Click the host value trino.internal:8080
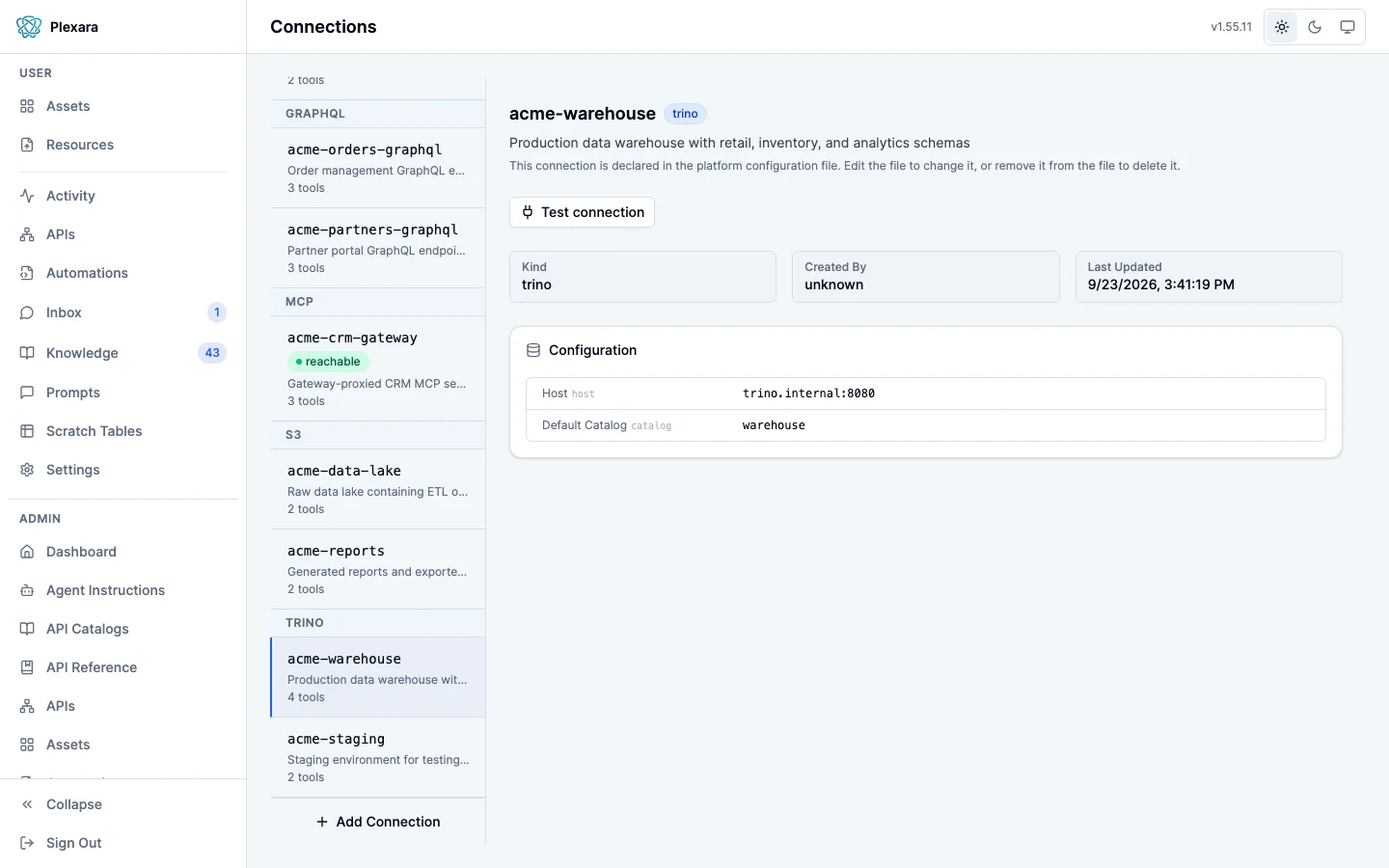This screenshot has width=1389, height=868. pyautogui.click(x=808, y=393)
